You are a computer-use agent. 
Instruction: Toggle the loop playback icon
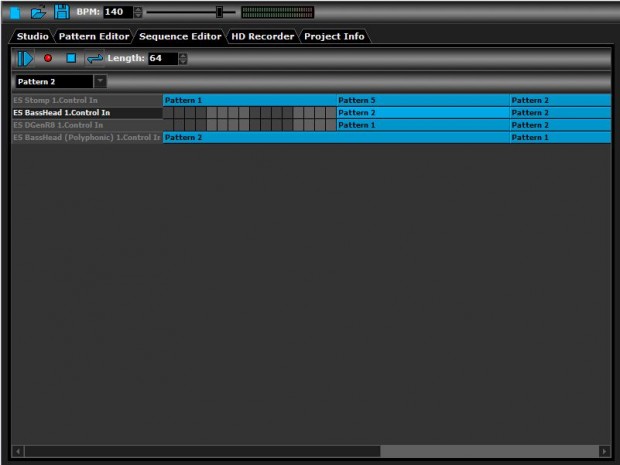(94, 59)
